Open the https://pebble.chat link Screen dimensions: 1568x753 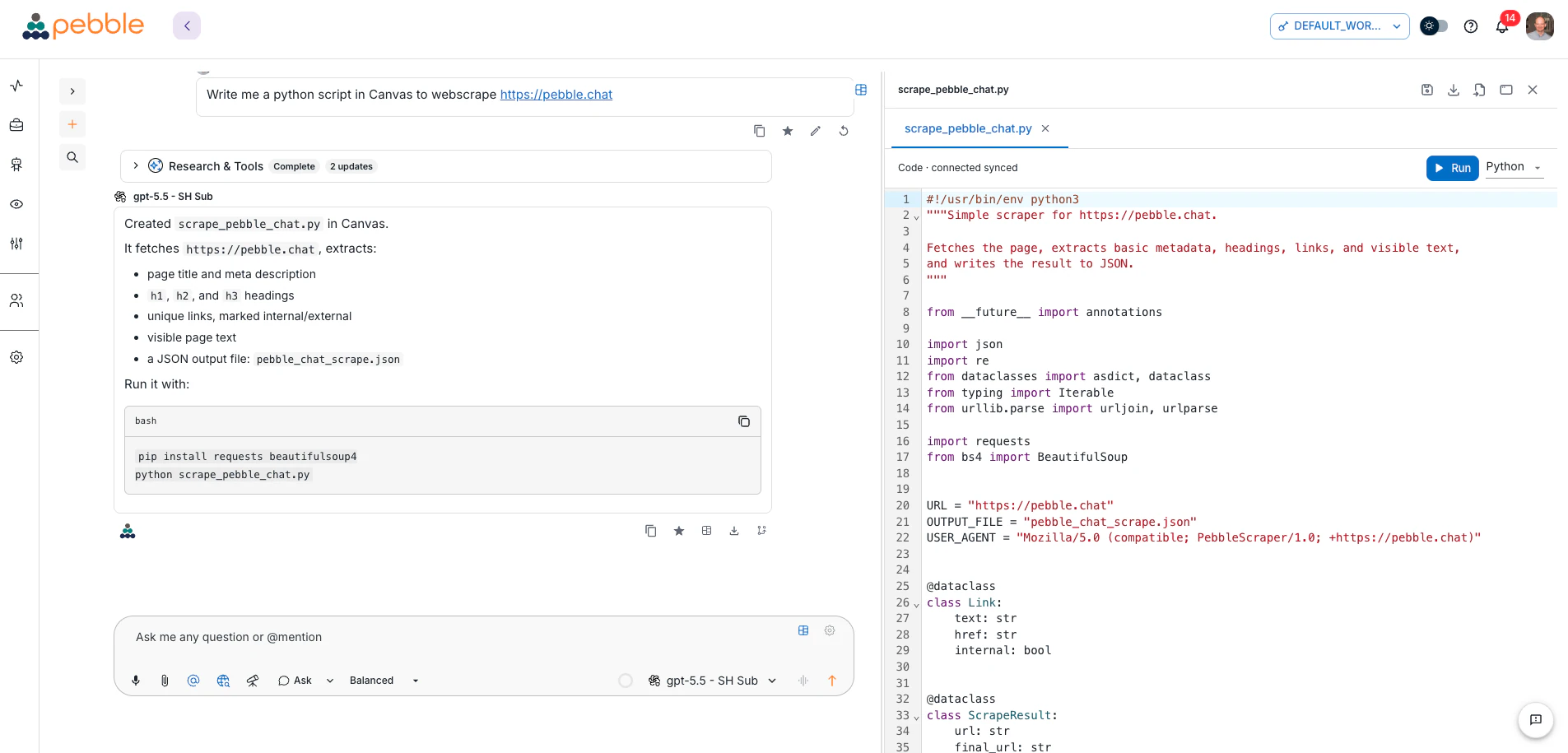(556, 95)
